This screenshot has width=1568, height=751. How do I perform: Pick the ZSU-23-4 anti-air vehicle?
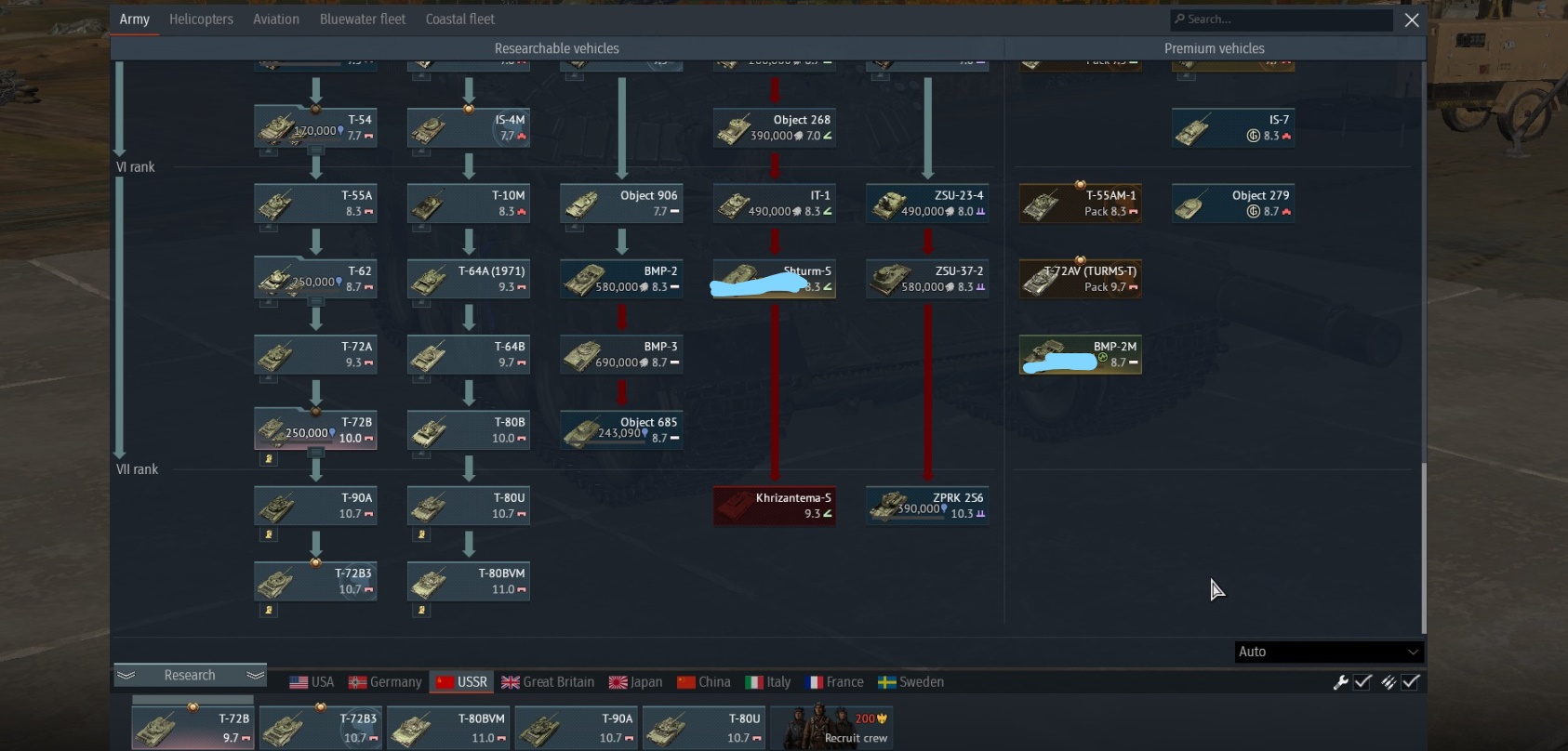click(x=927, y=204)
